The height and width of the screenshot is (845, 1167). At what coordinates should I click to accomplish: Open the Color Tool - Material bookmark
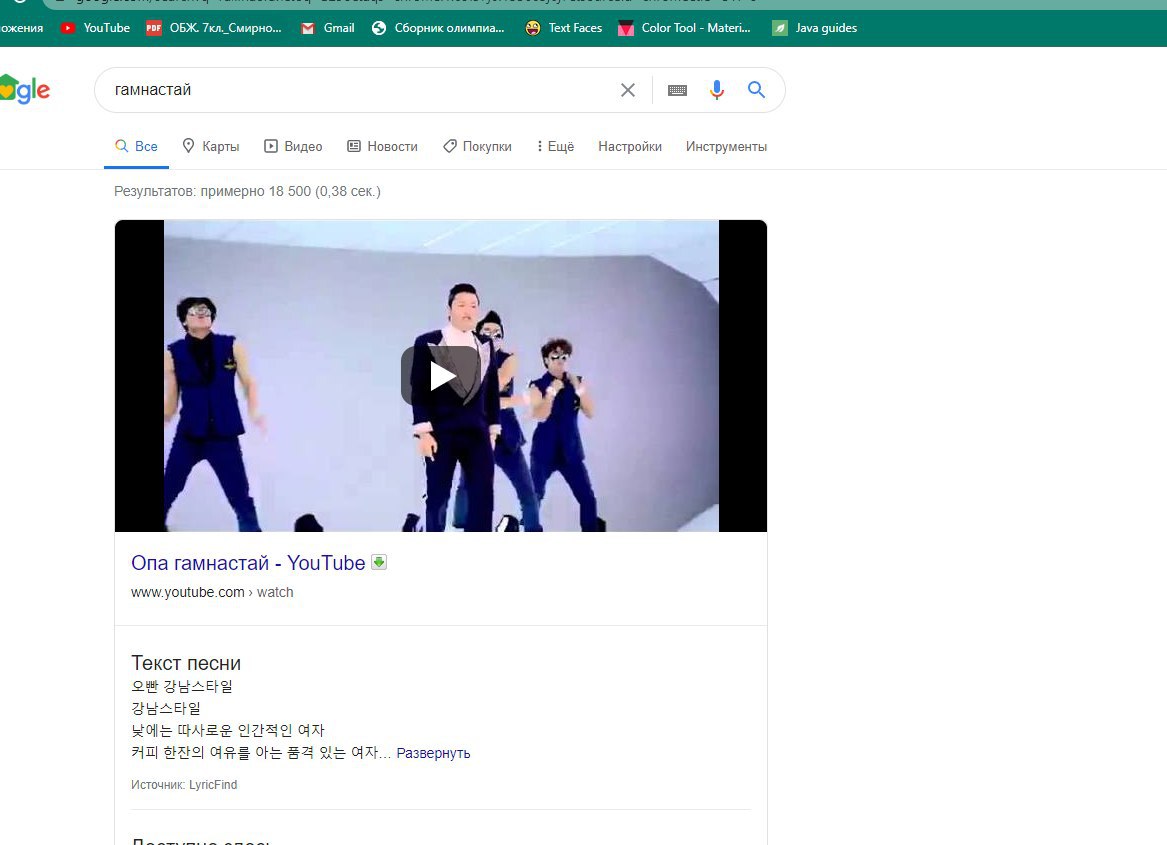pyautogui.click(x=685, y=28)
